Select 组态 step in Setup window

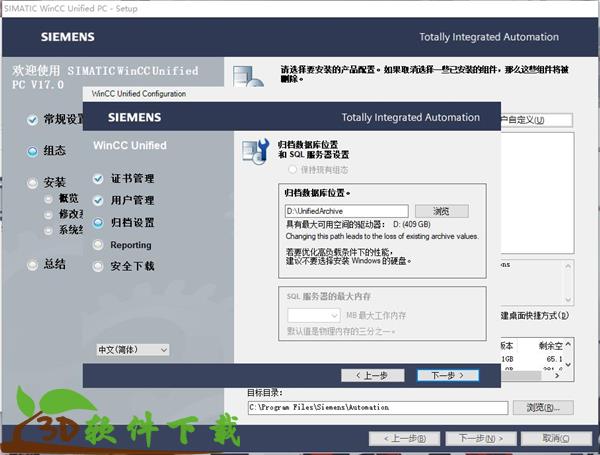(54, 151)
